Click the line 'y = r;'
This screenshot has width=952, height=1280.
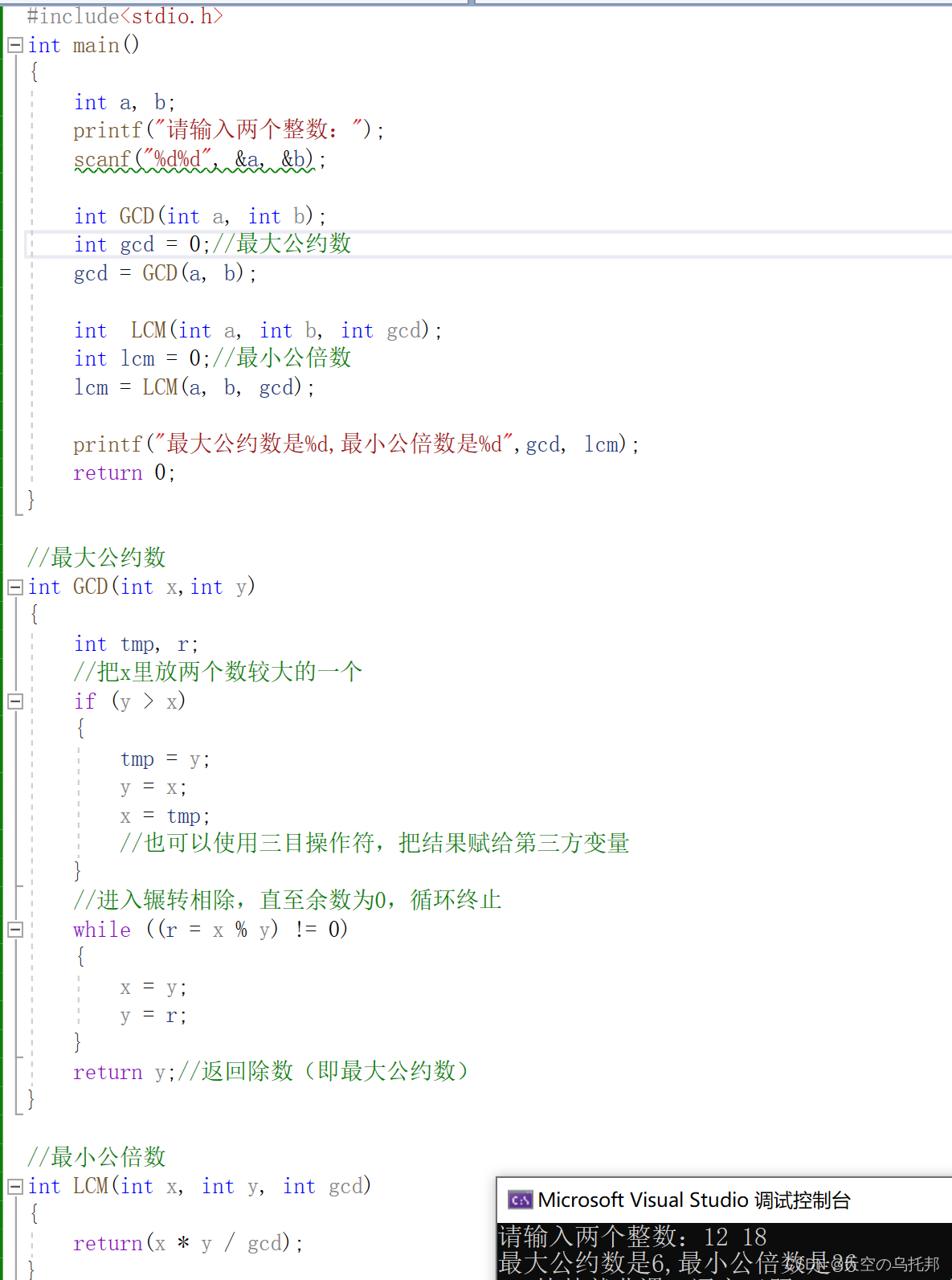click(x=153, y=1016)
